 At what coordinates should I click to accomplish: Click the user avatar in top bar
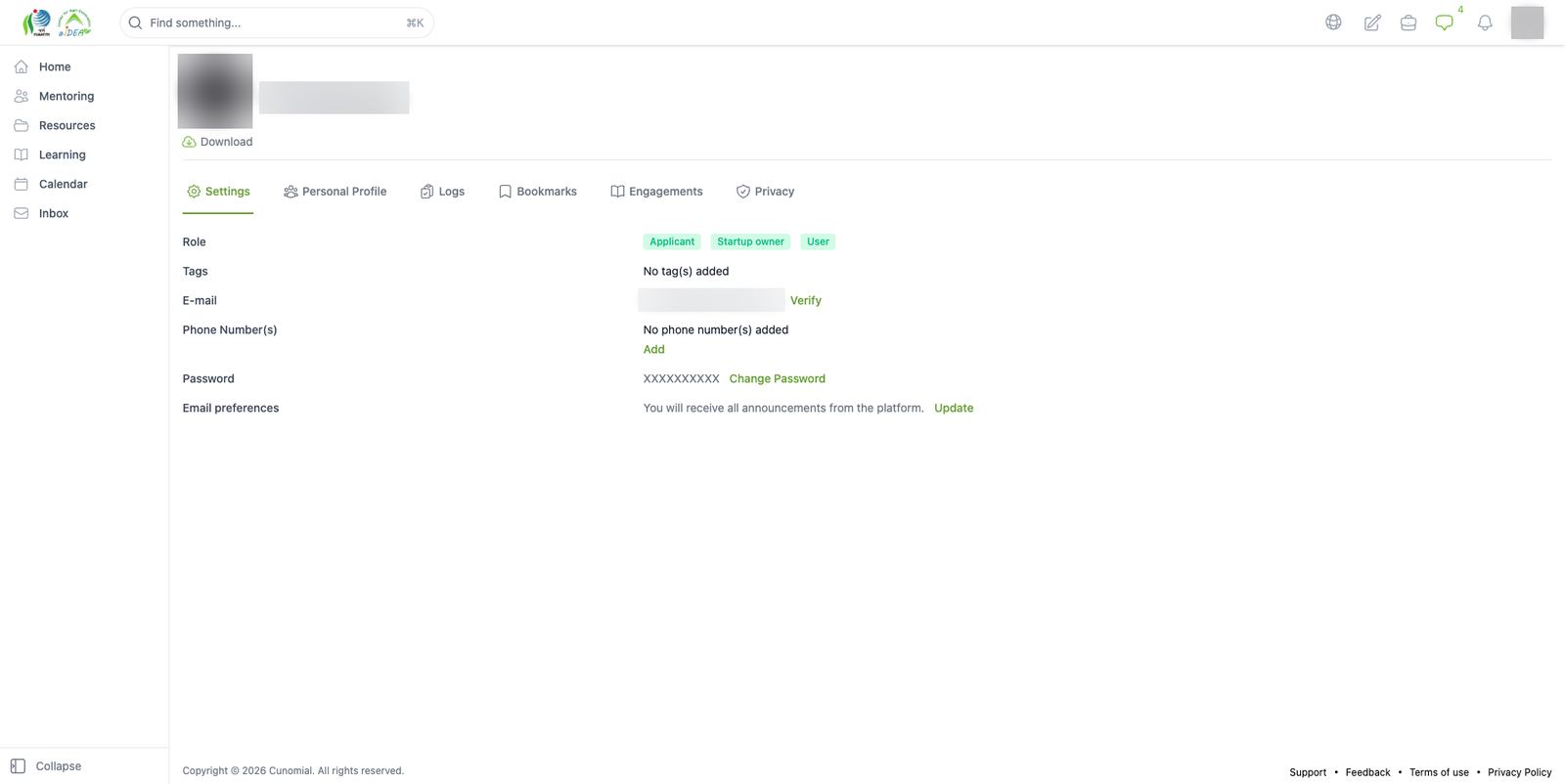coord(1527,22)
